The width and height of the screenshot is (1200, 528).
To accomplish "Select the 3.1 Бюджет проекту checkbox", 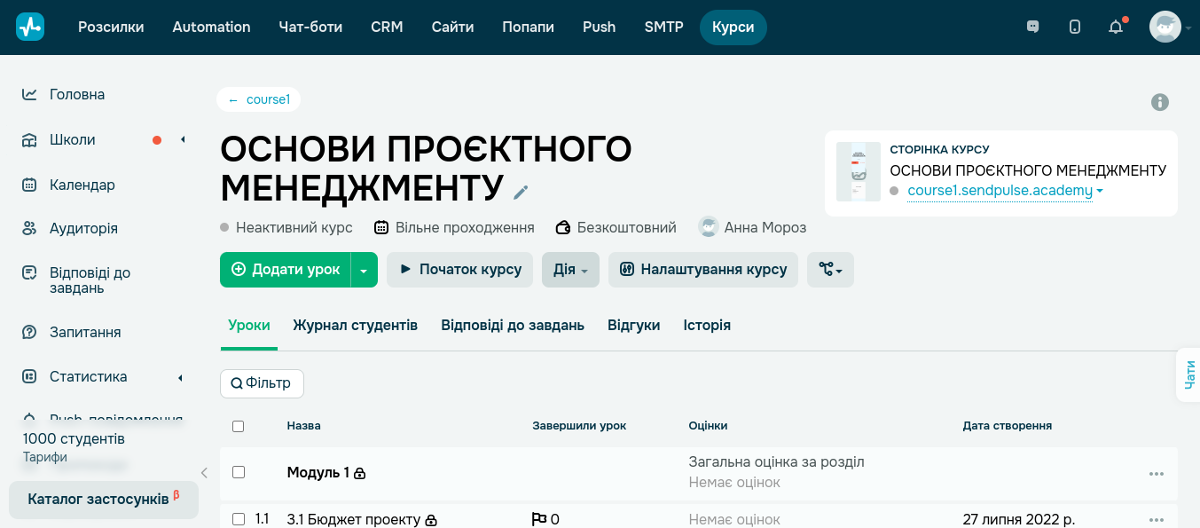I will point(238,519).
